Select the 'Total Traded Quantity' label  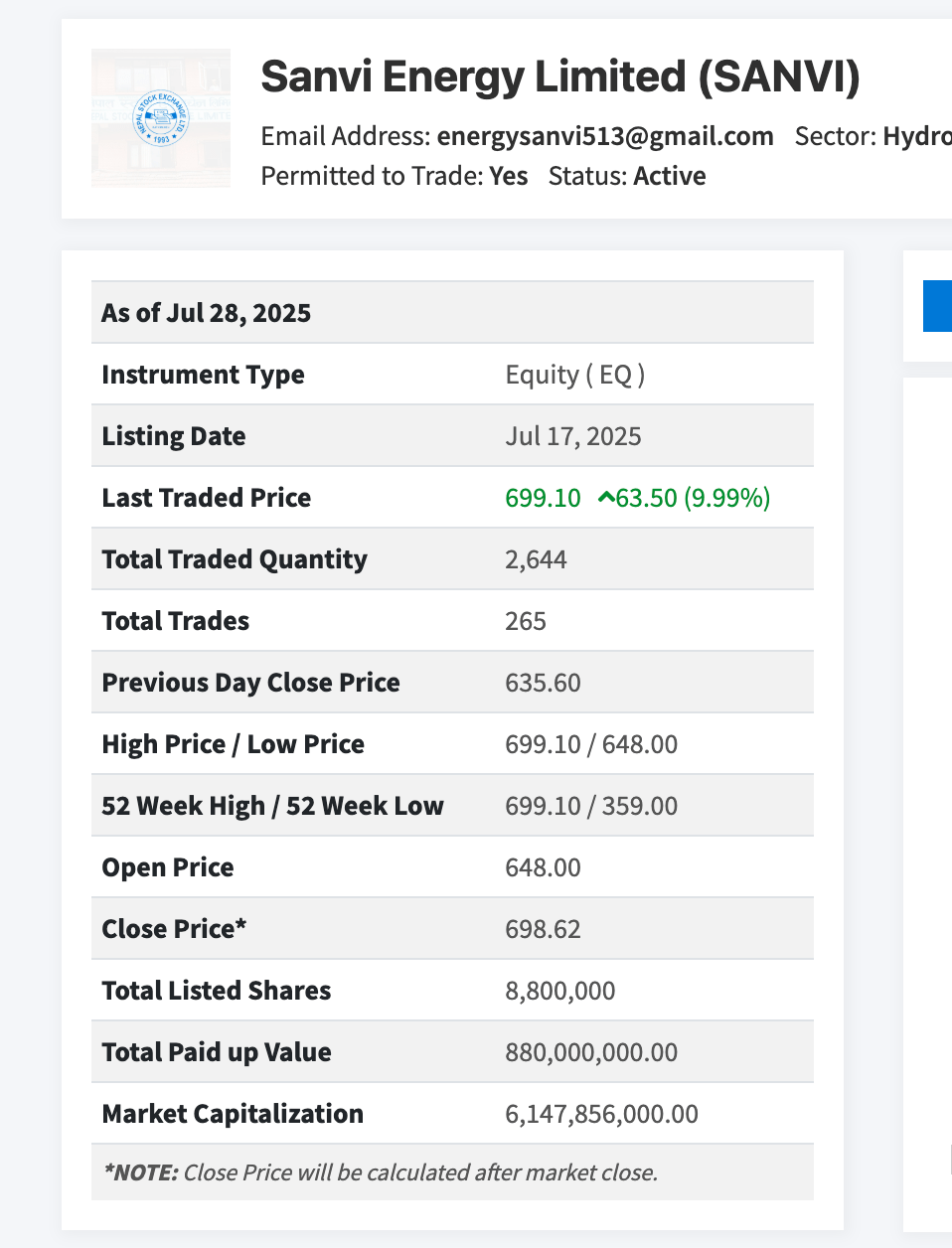[235, 559]
